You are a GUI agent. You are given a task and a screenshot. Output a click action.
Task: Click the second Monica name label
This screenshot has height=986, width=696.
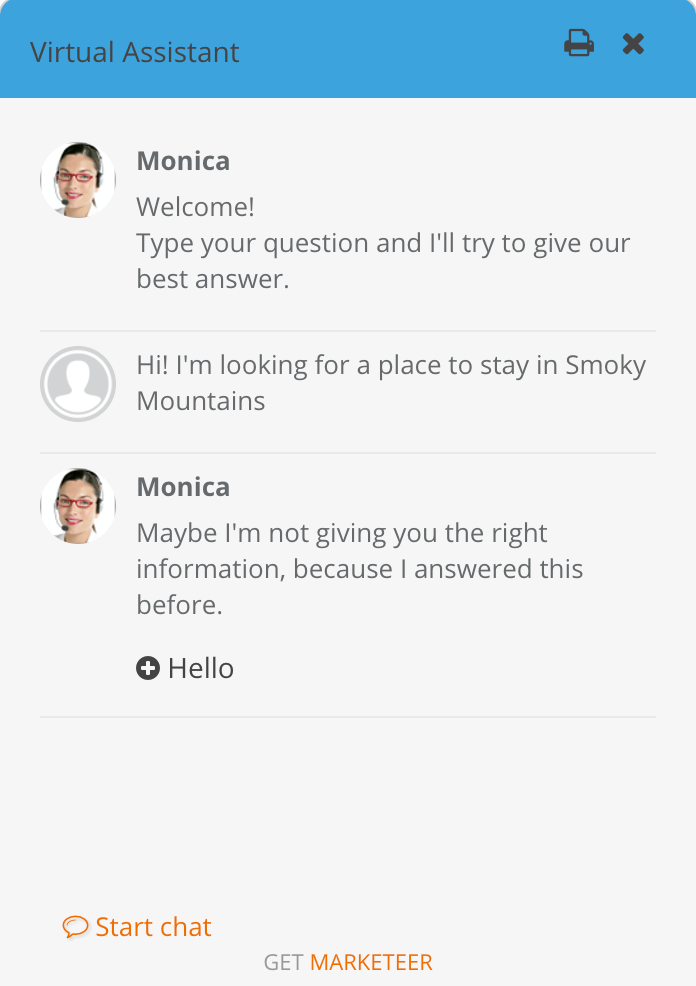pyautogui.click(x=183, y=487)
